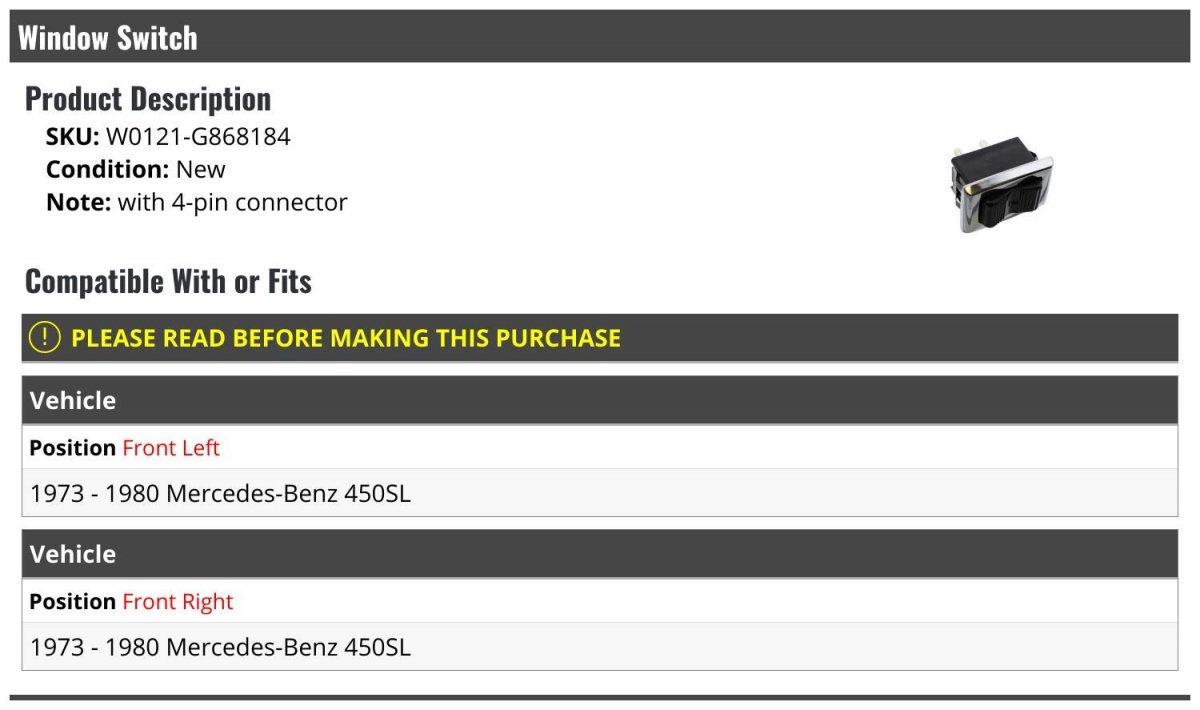Select the 450SL row under Front Right
Image resolution: width=1200 pixels, height=710 pixels.
[600, 647]
